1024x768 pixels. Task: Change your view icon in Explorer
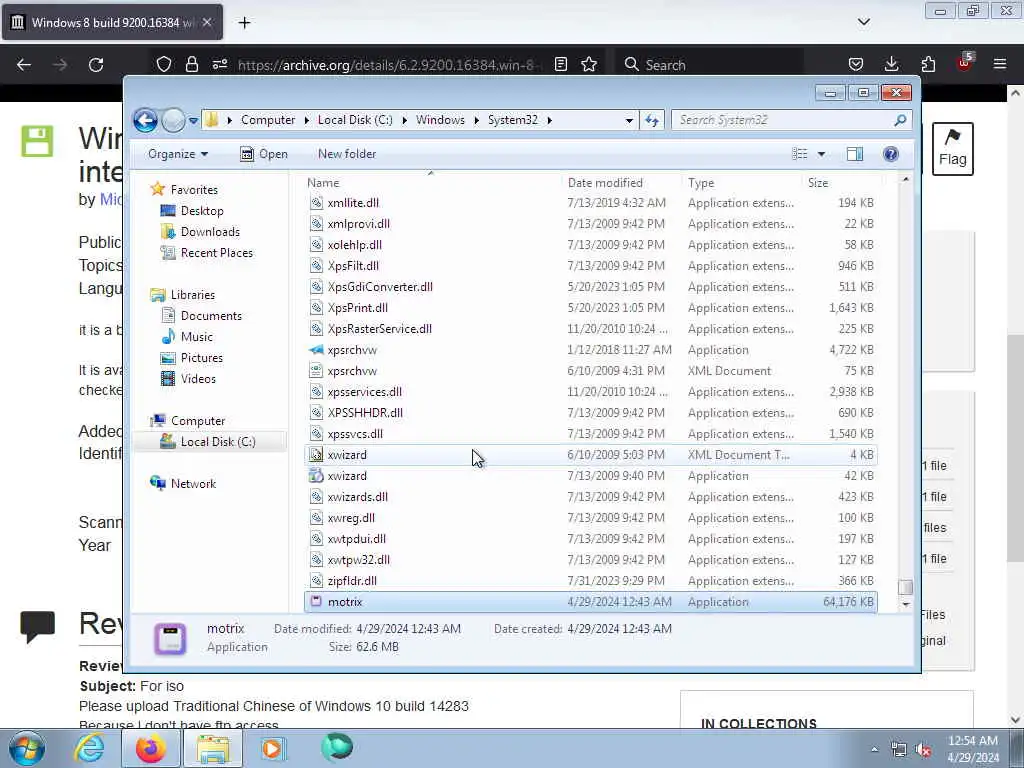tap(800, 154)
